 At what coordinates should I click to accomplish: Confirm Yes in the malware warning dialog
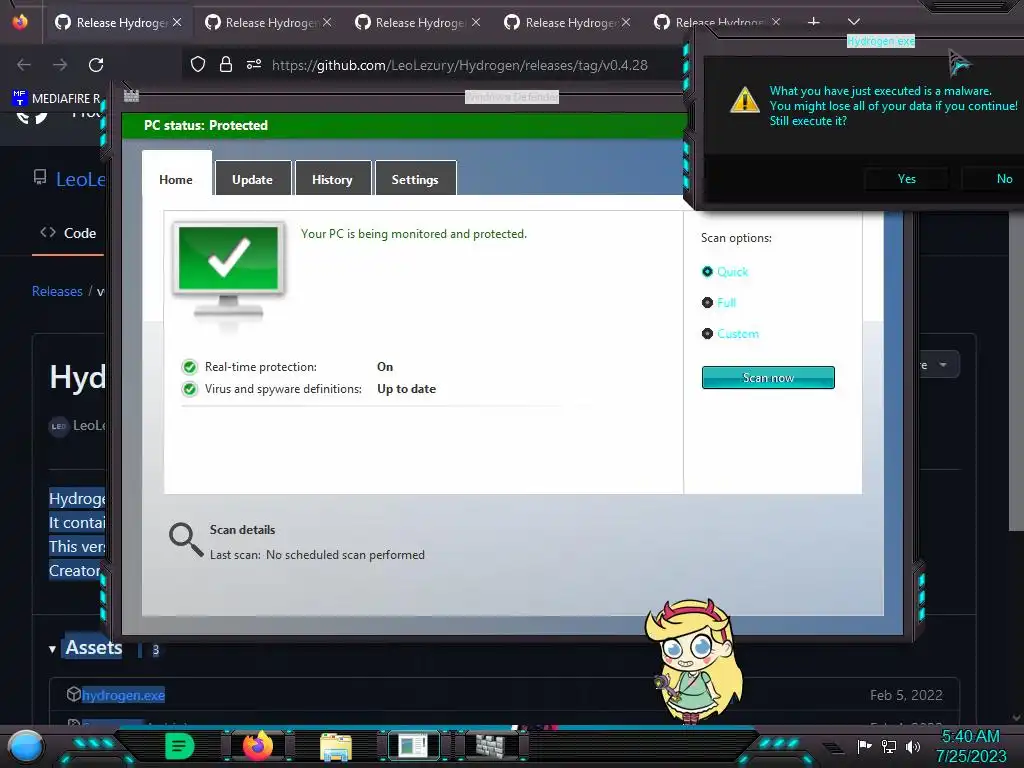tap(906, 179)
